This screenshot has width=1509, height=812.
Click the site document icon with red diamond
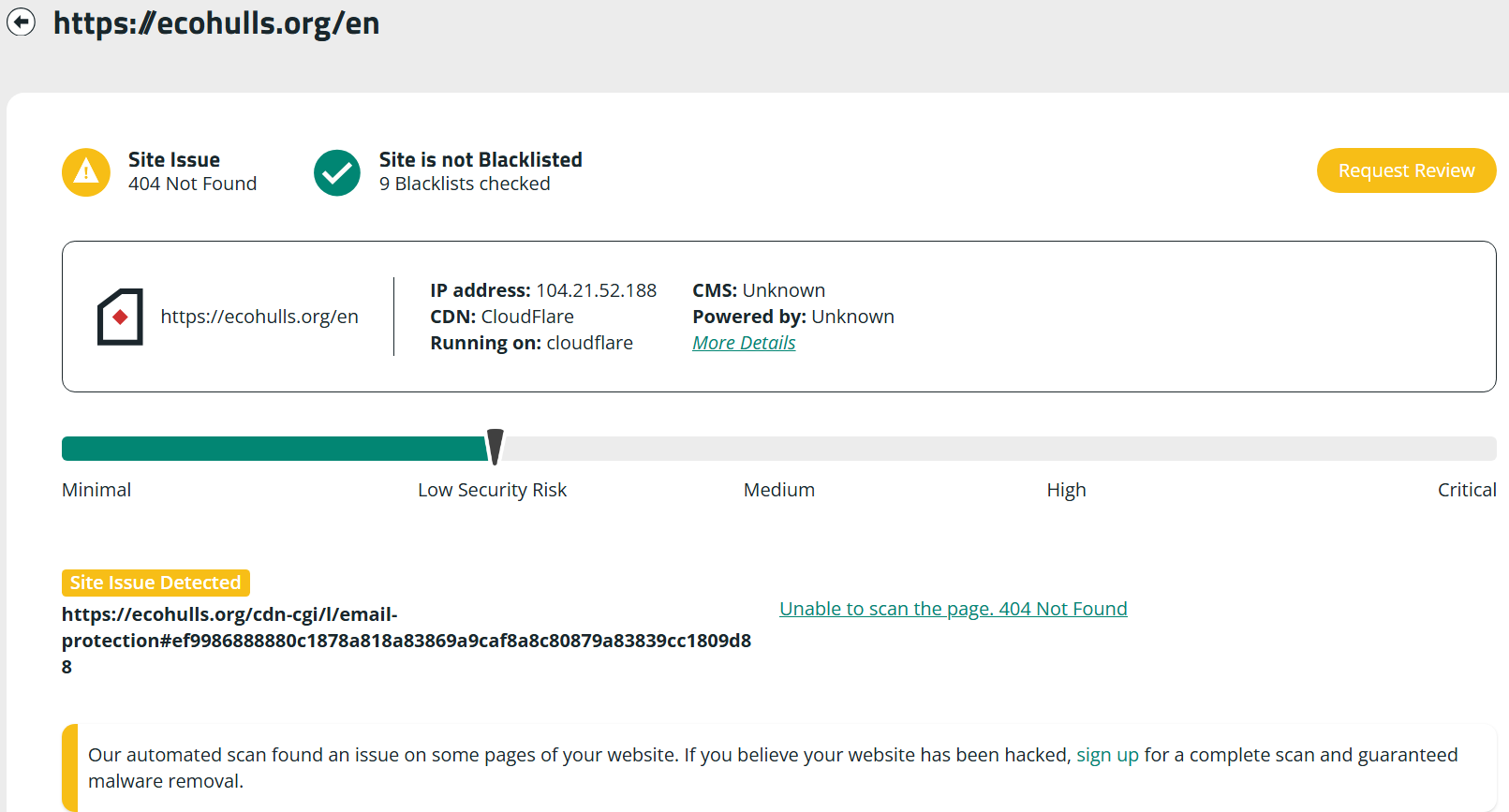tap(120, 317)
